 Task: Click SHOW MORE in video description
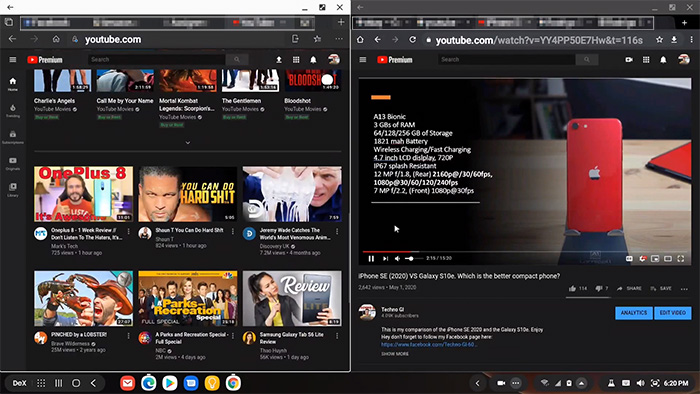(x=395, y=354)
